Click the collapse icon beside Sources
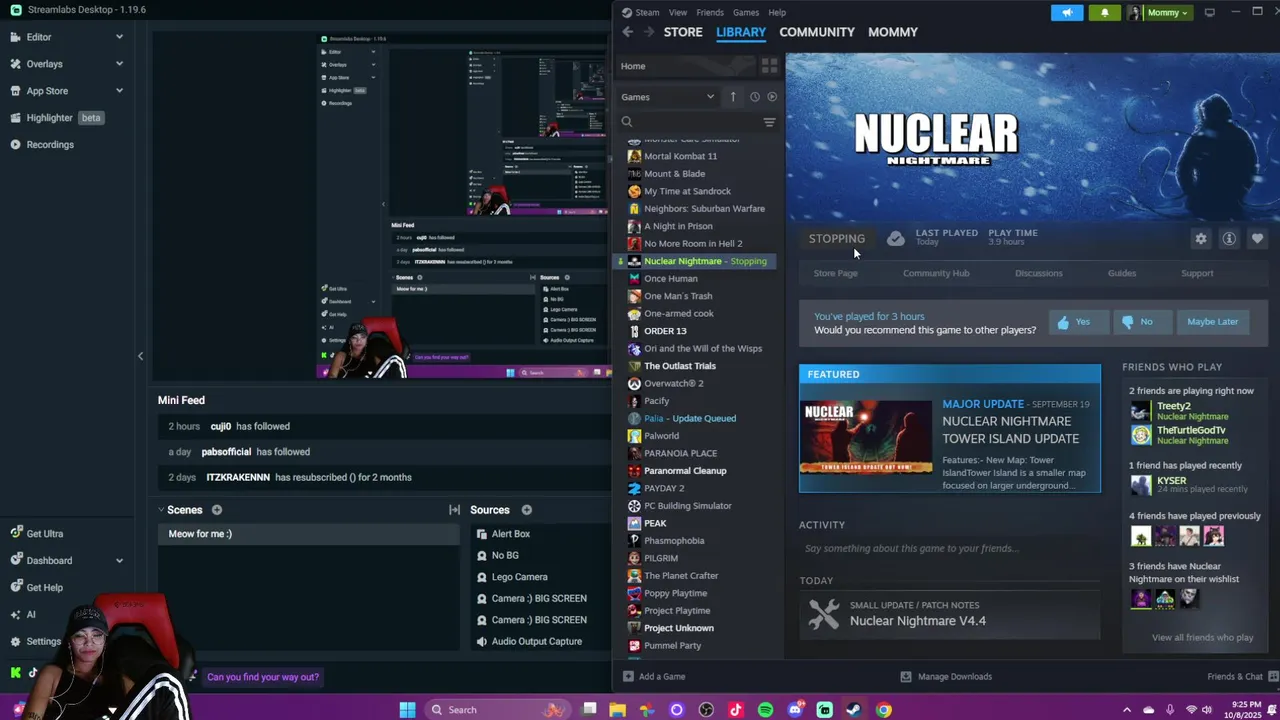Image resolution: width=1280 pixels, height=720 pixels. point(454,510)
